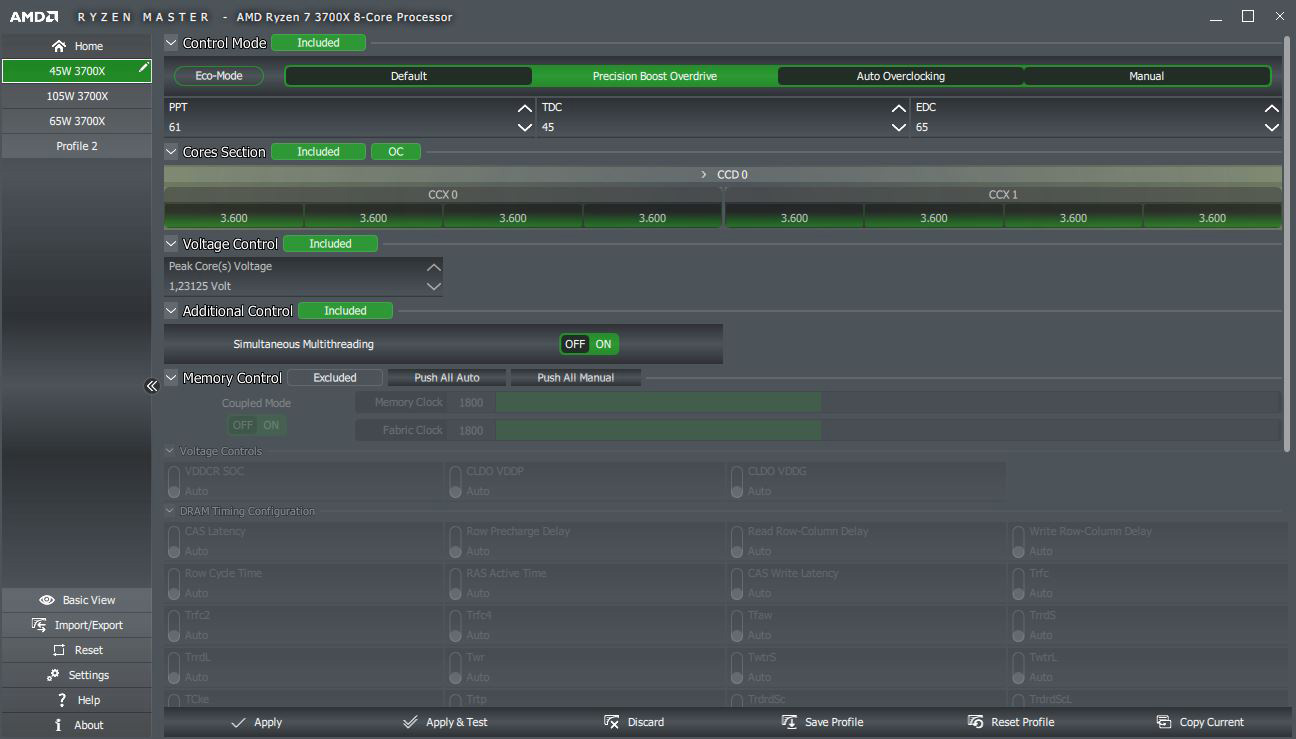Viewport: 1296px width, 739px height.
Task: Open Import/Export via its icon
Action: [39, 625]
